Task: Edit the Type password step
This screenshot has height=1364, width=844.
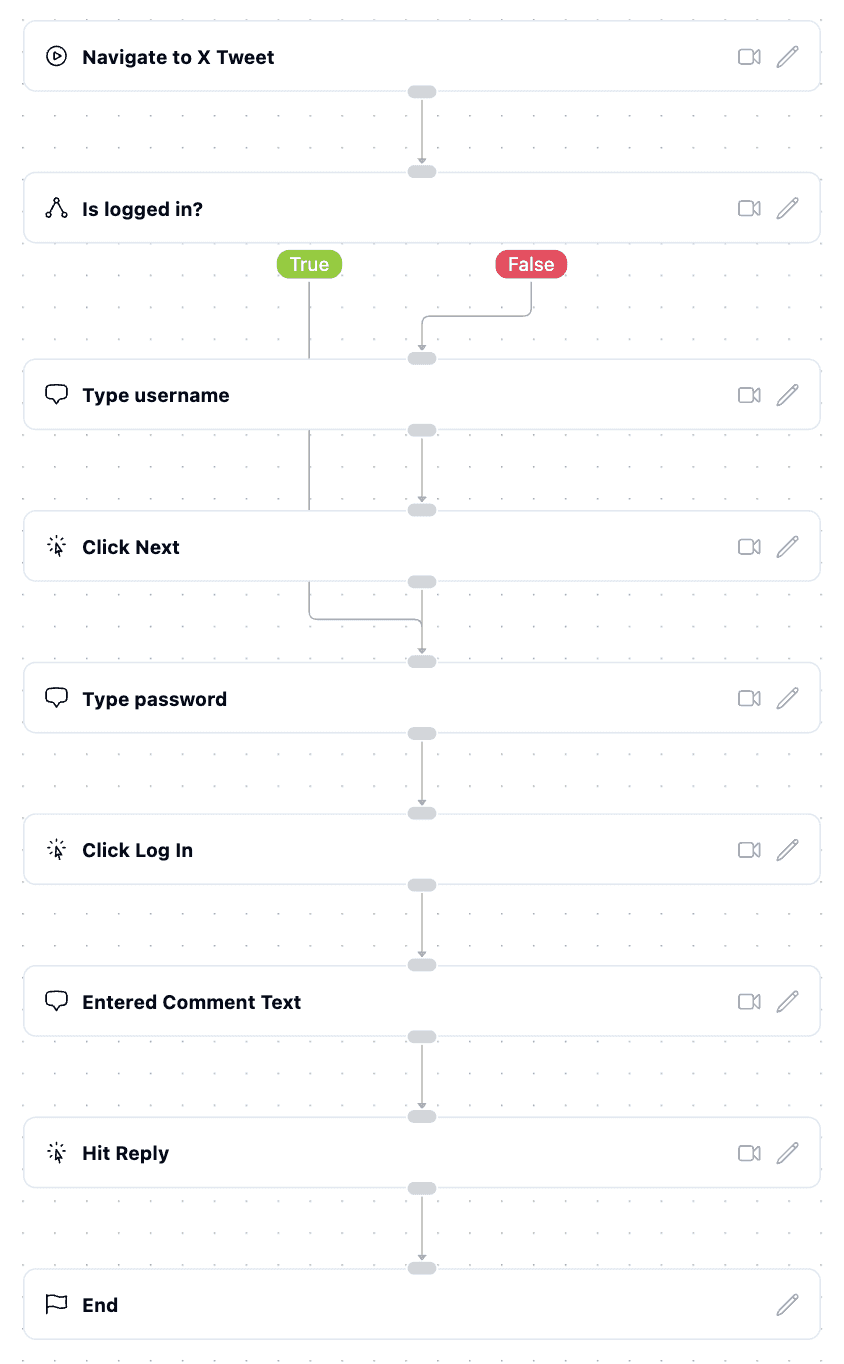Action: click(x=787, y=698)
